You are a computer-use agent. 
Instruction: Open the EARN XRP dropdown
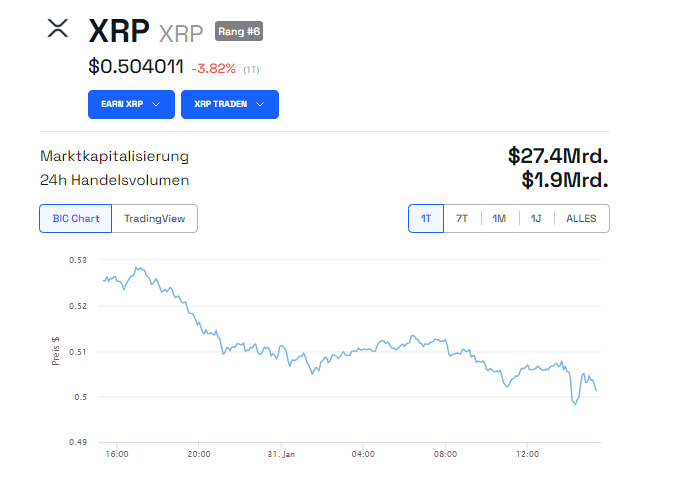point(131,104)
